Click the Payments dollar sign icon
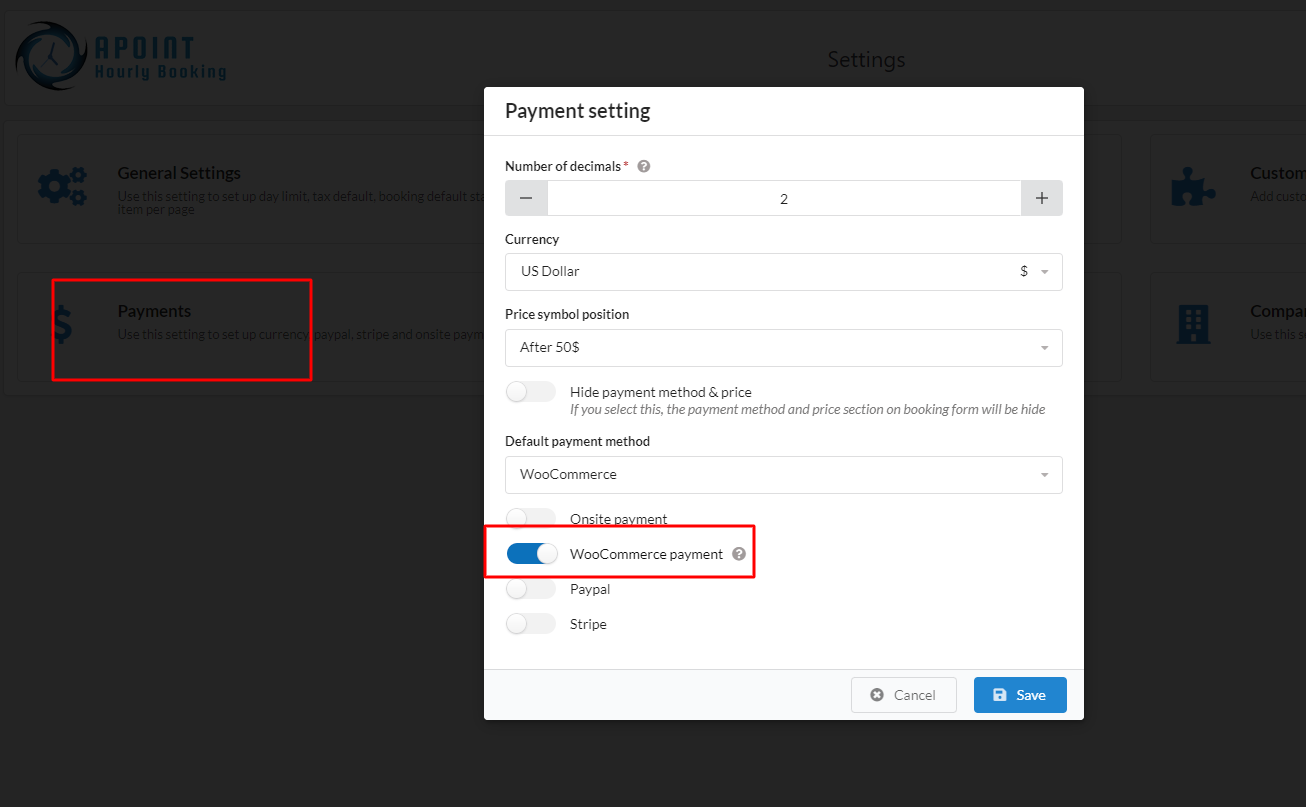This screenshot has height=807, width=1306. pos(63,326)
